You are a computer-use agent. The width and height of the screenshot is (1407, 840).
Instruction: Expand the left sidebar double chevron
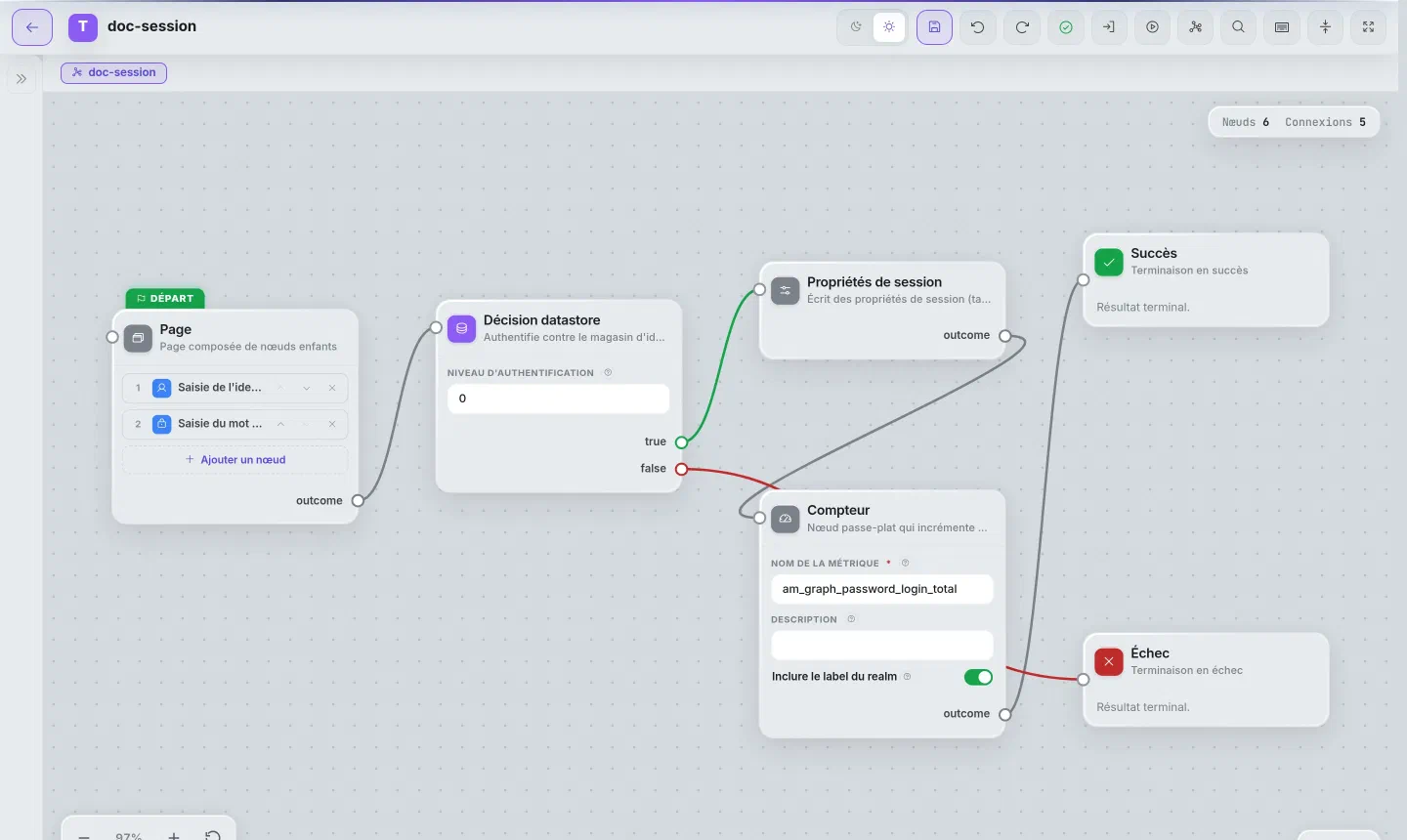point(21,79)
